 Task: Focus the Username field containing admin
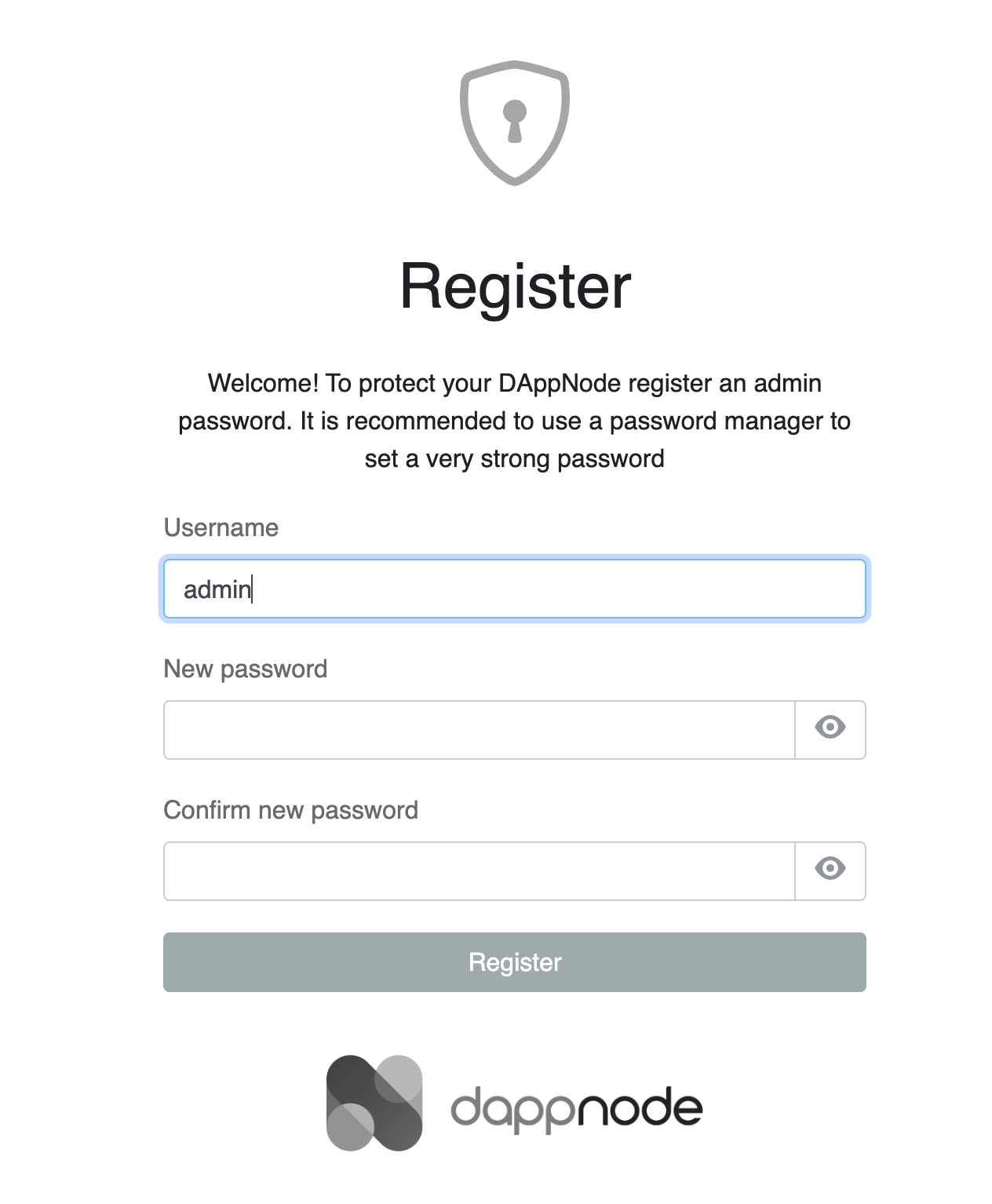(514, 589)
